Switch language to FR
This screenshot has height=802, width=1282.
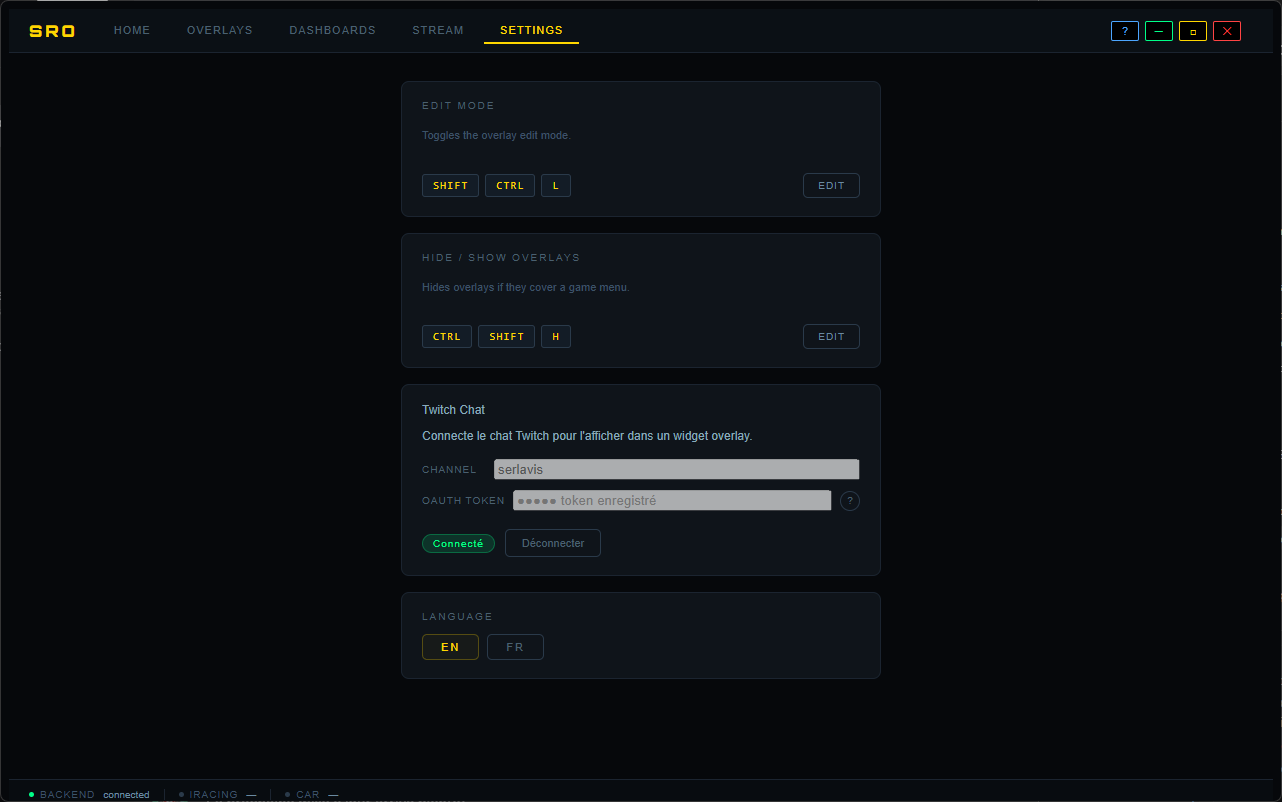coord(515,647)
